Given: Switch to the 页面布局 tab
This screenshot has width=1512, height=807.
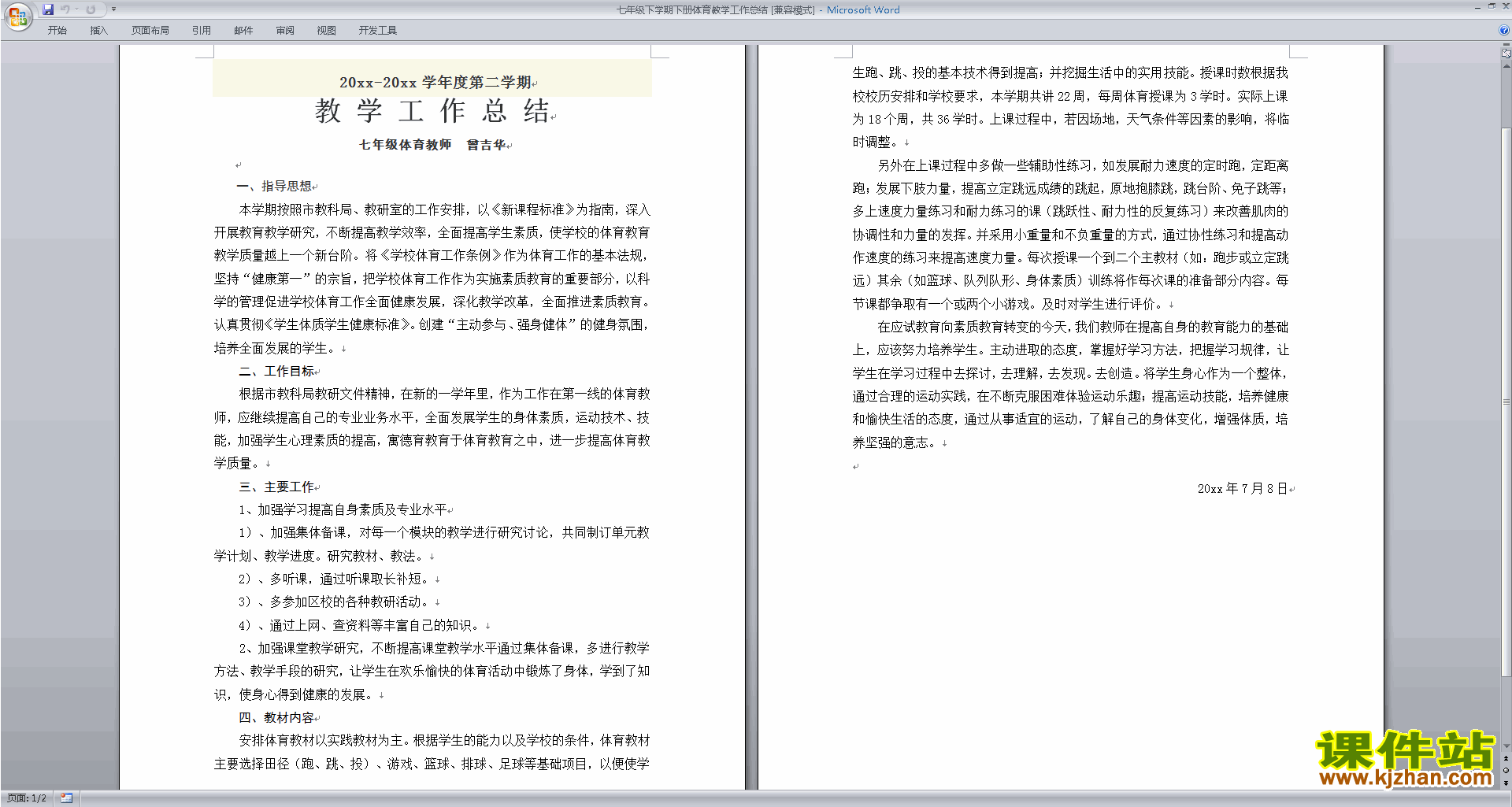Looking at the screenshot, I should tap(150, 31).
